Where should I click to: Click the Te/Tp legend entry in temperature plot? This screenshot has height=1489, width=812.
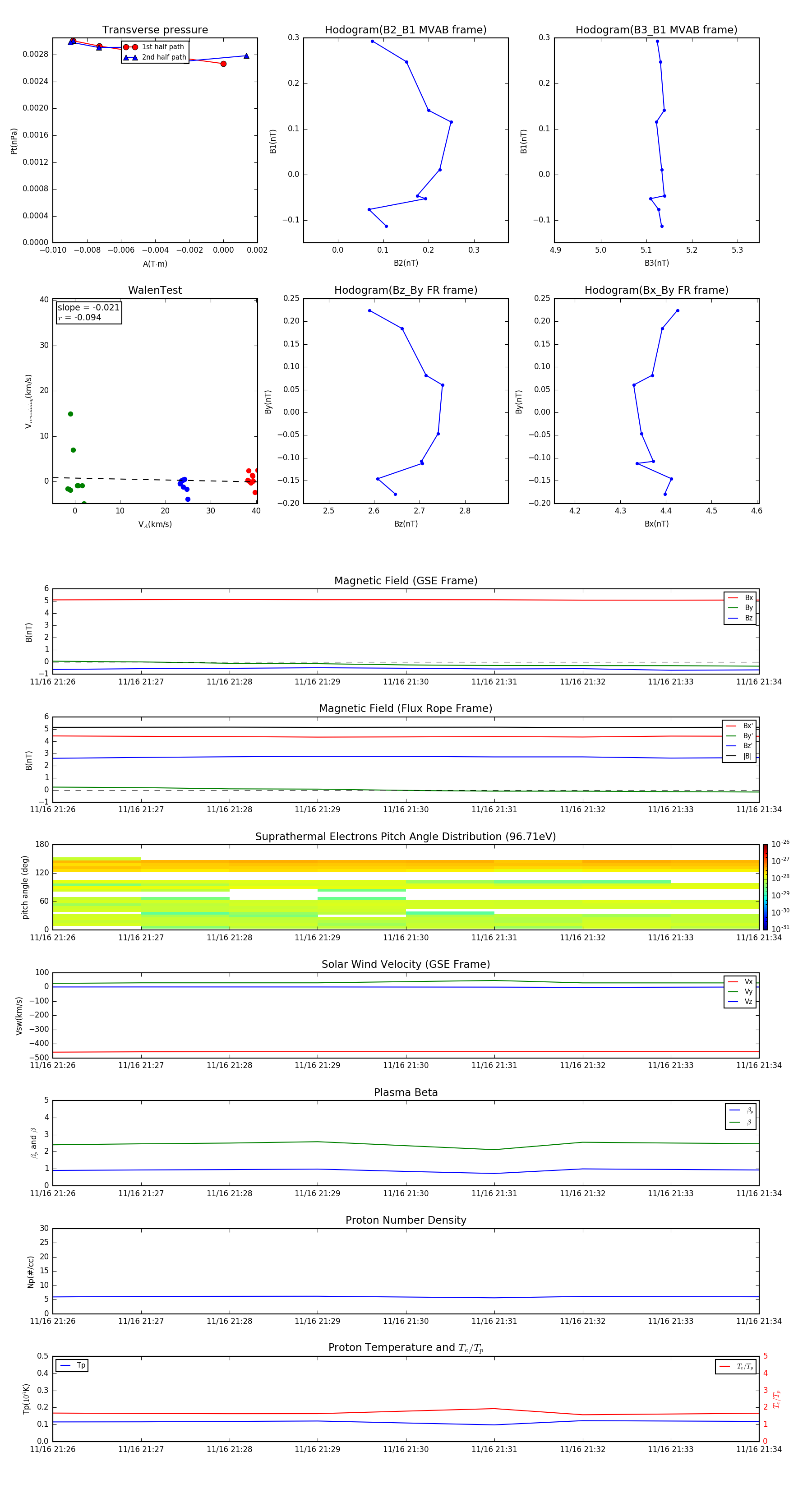[736, 1366]
